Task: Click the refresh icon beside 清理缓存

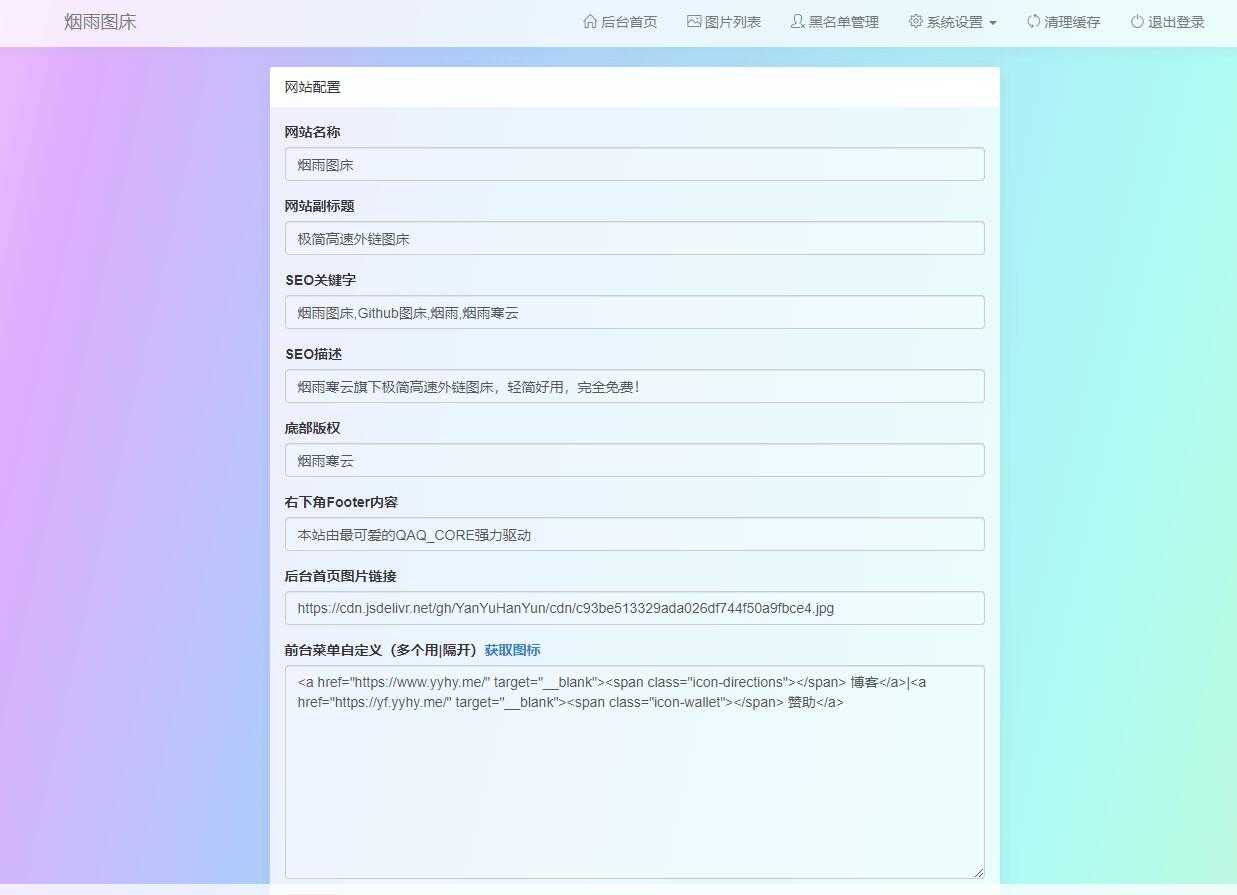Action: 1033,21
